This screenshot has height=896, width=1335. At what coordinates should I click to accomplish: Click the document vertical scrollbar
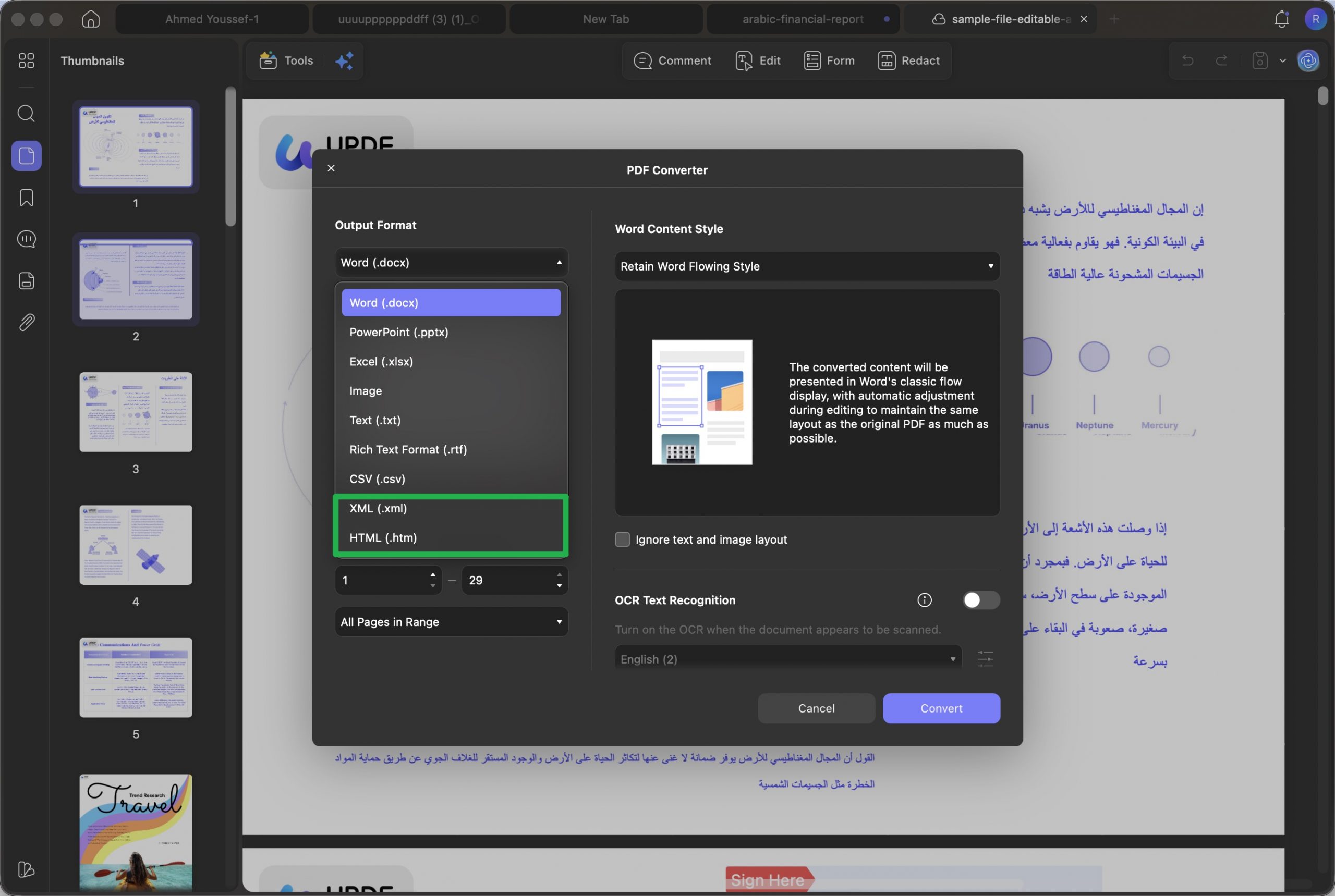point(1322,95)
